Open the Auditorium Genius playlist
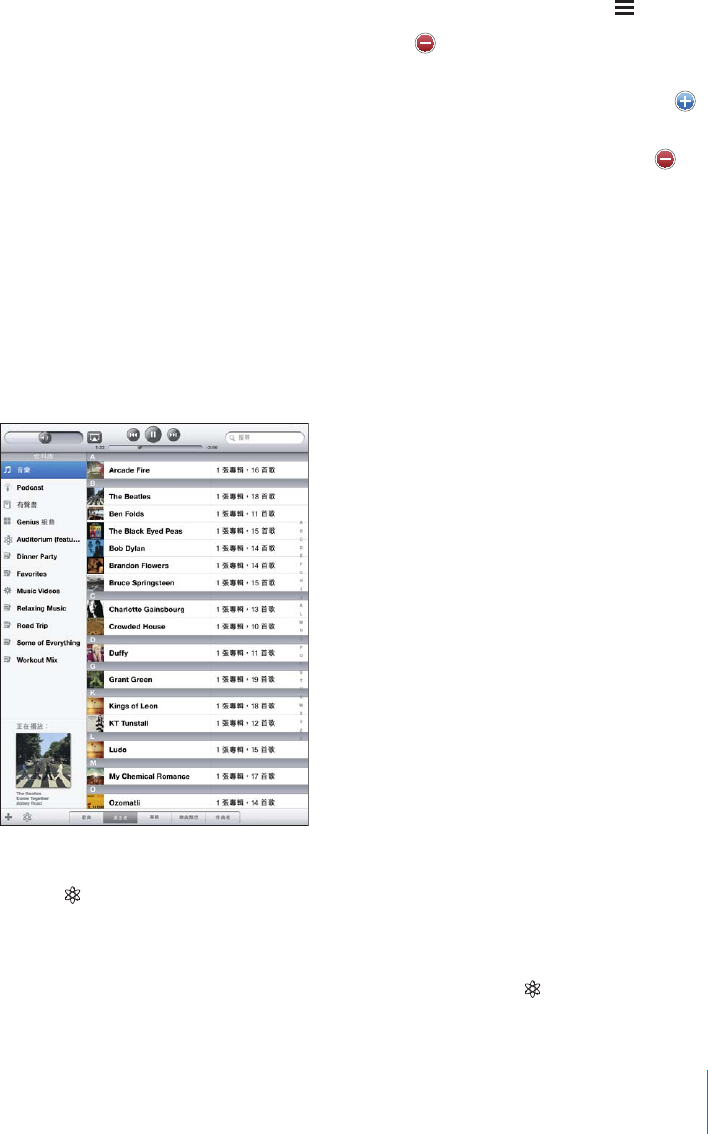The width and height of the screenshot is (708, 1134). click(43, 540)
